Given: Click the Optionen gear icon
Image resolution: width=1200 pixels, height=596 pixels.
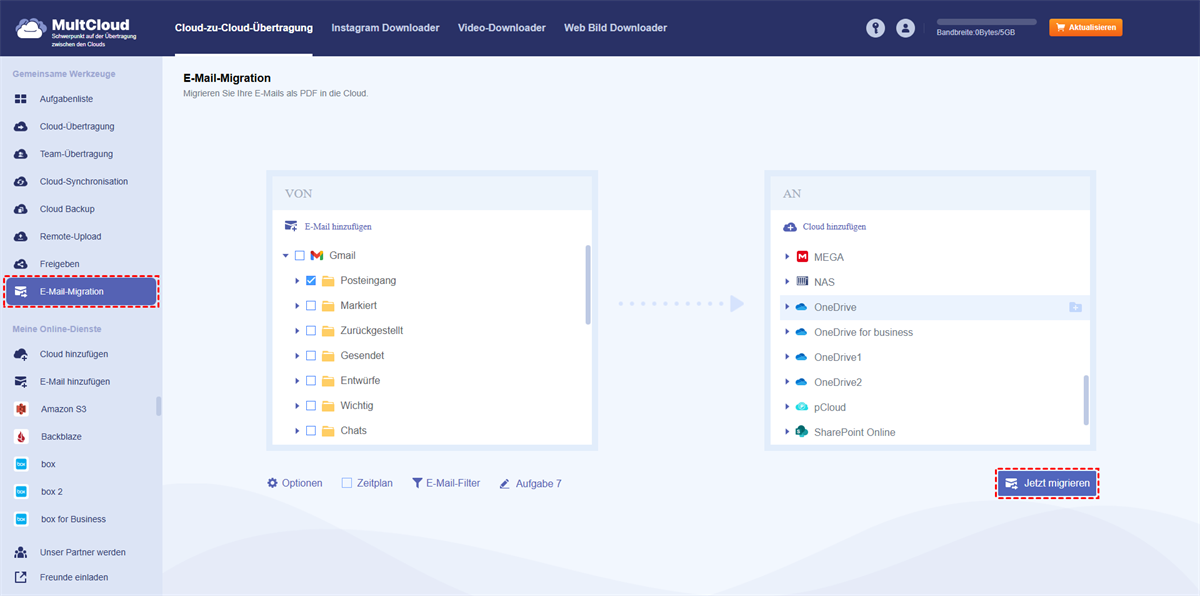Looking at the screenshot, I should (272, 483).
